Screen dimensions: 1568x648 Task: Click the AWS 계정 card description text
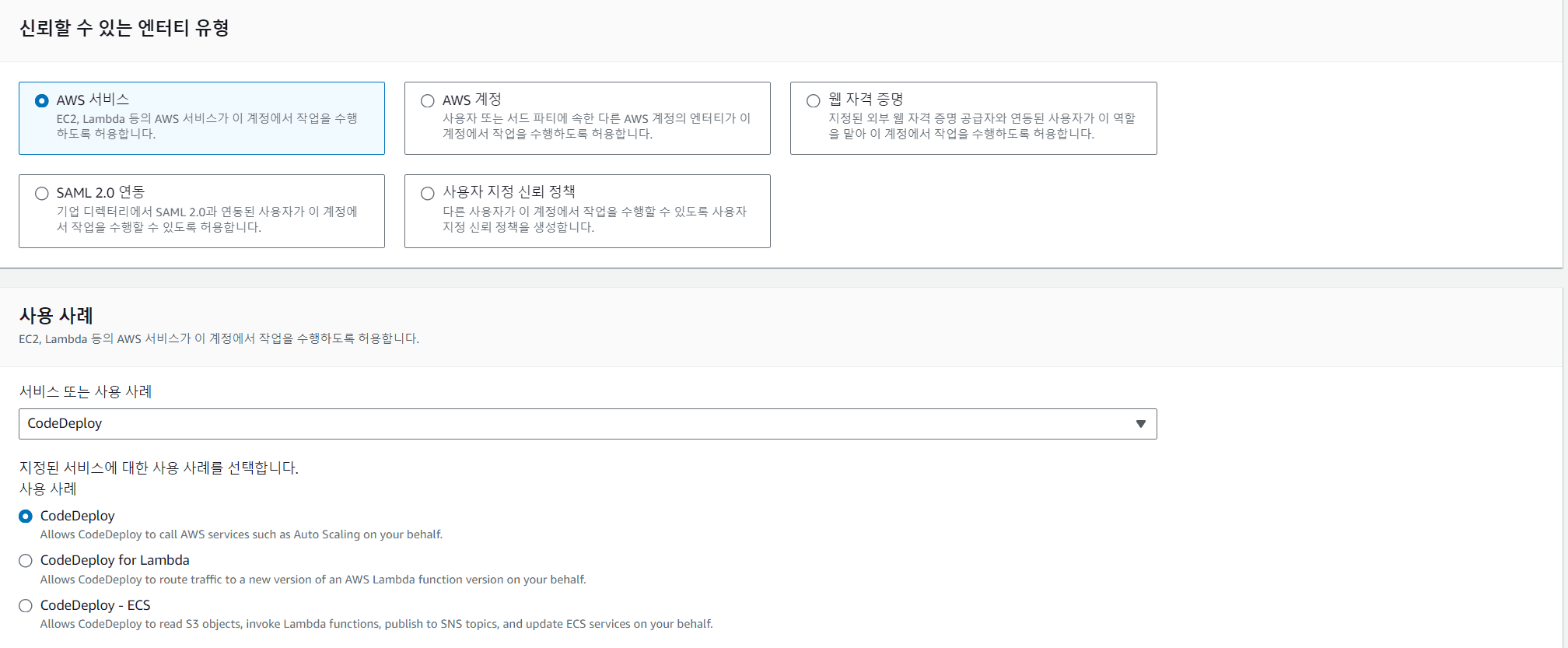pyautogui.click(x=596, y=126)
